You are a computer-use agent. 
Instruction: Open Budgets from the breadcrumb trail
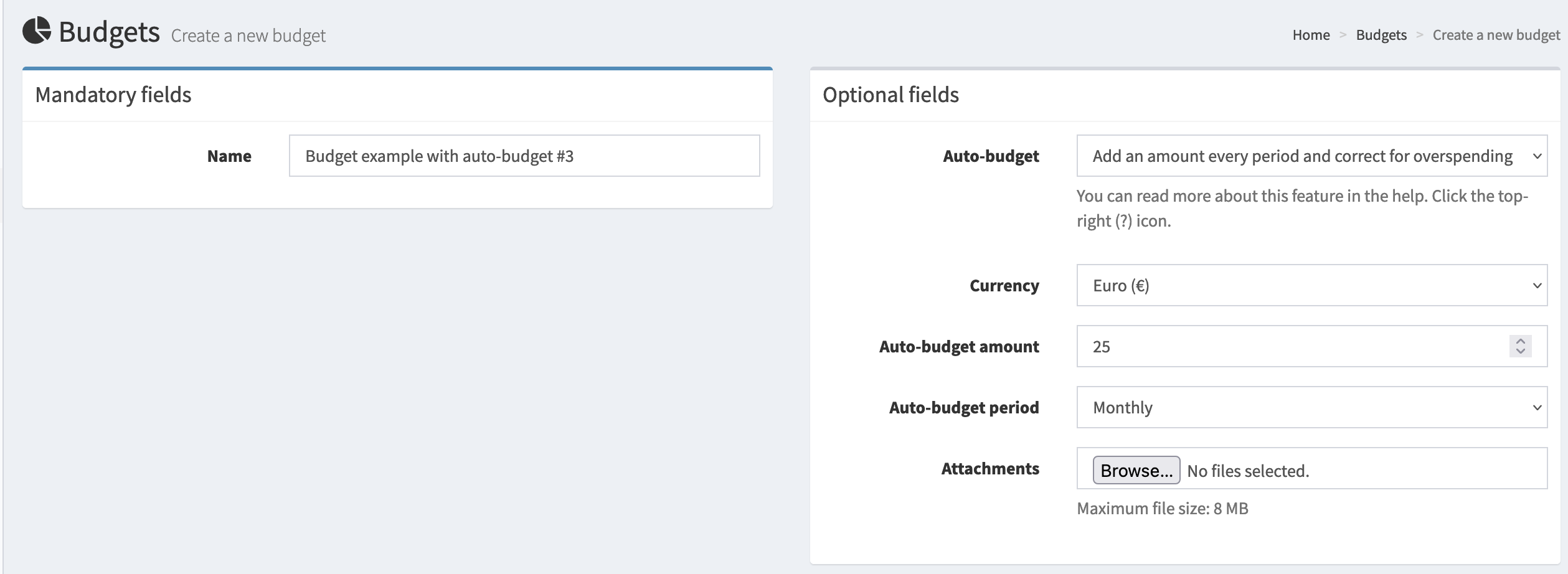[1381, 35]
